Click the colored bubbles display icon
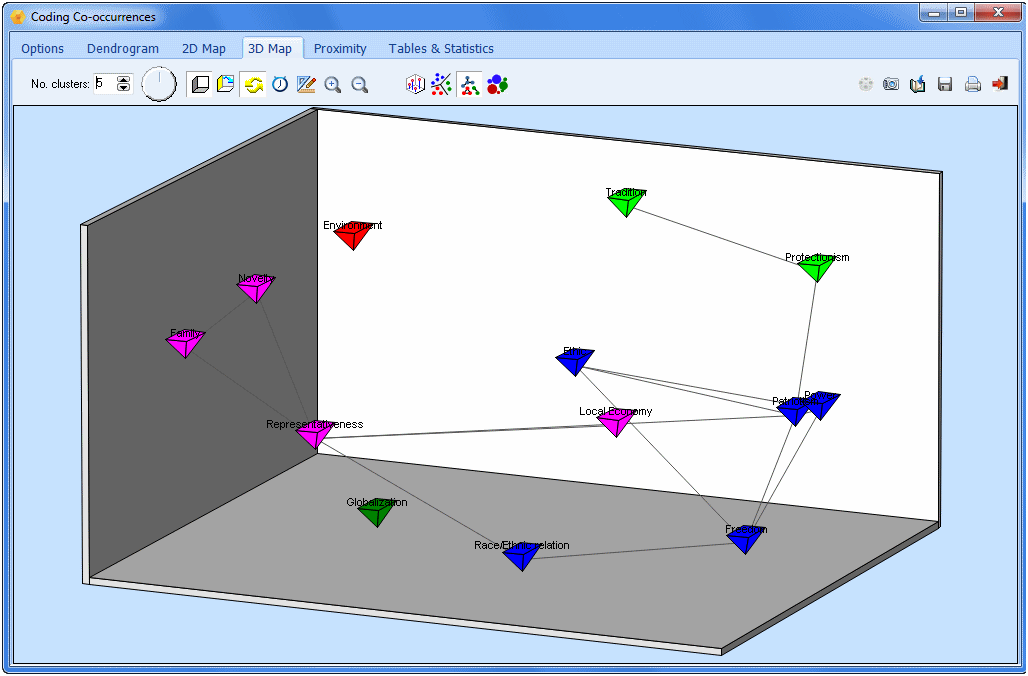 (497, 85)
